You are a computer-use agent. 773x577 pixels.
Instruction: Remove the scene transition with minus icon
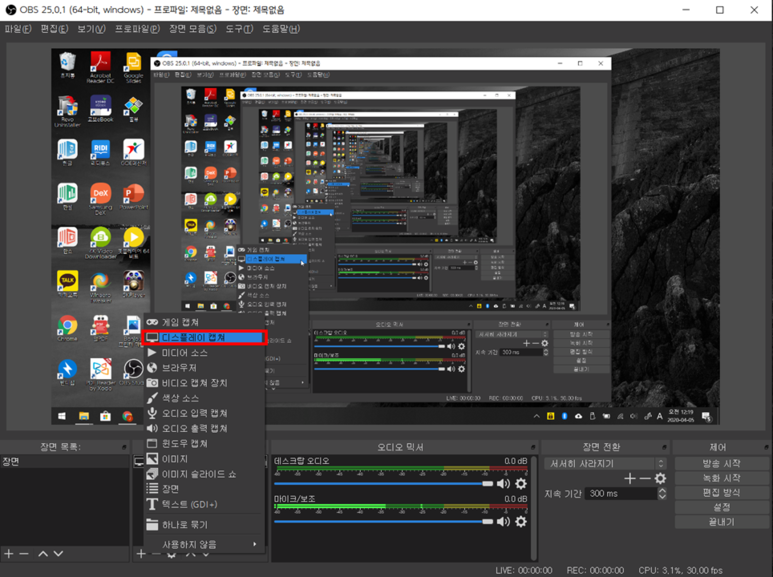[x=645, y=478]
